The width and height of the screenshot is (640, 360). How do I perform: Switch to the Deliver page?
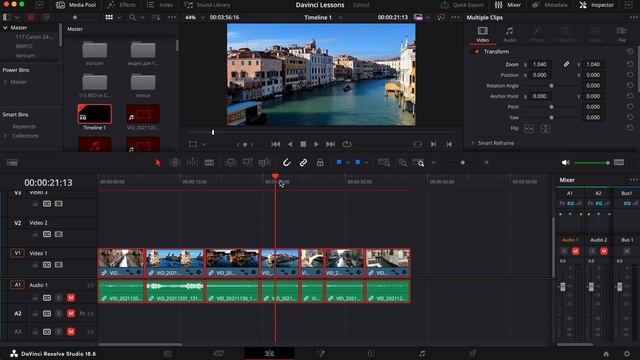coord(472,353)
